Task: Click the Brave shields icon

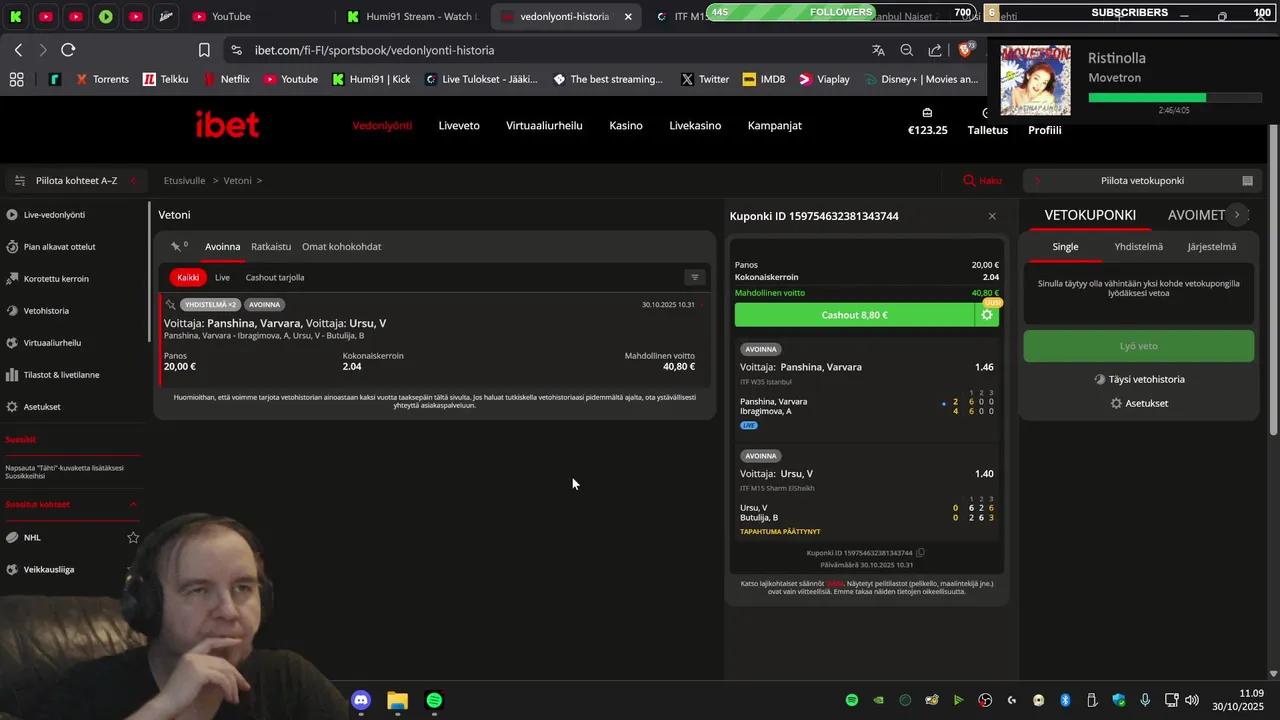Action: click(967, 49)
